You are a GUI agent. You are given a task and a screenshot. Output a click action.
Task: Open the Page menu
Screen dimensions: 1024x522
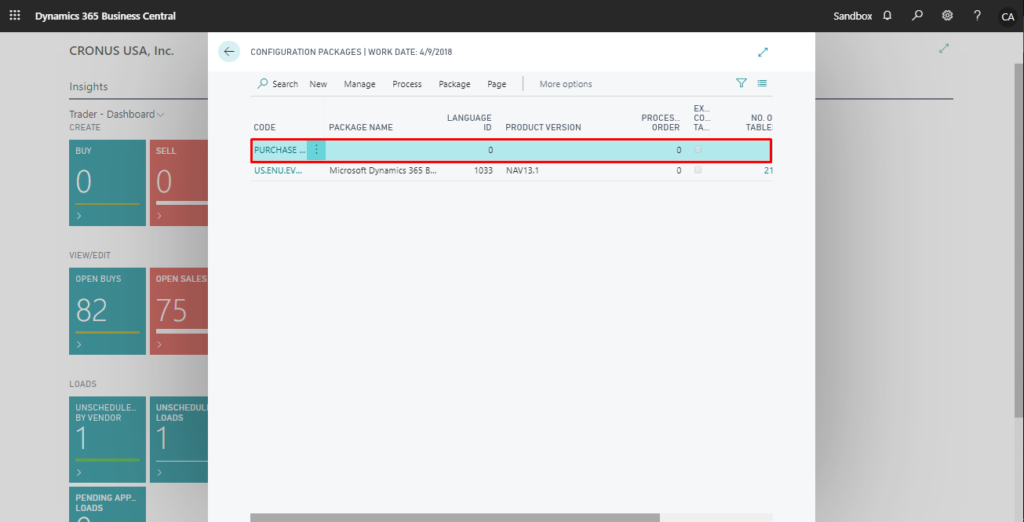[x=497, y=84]
